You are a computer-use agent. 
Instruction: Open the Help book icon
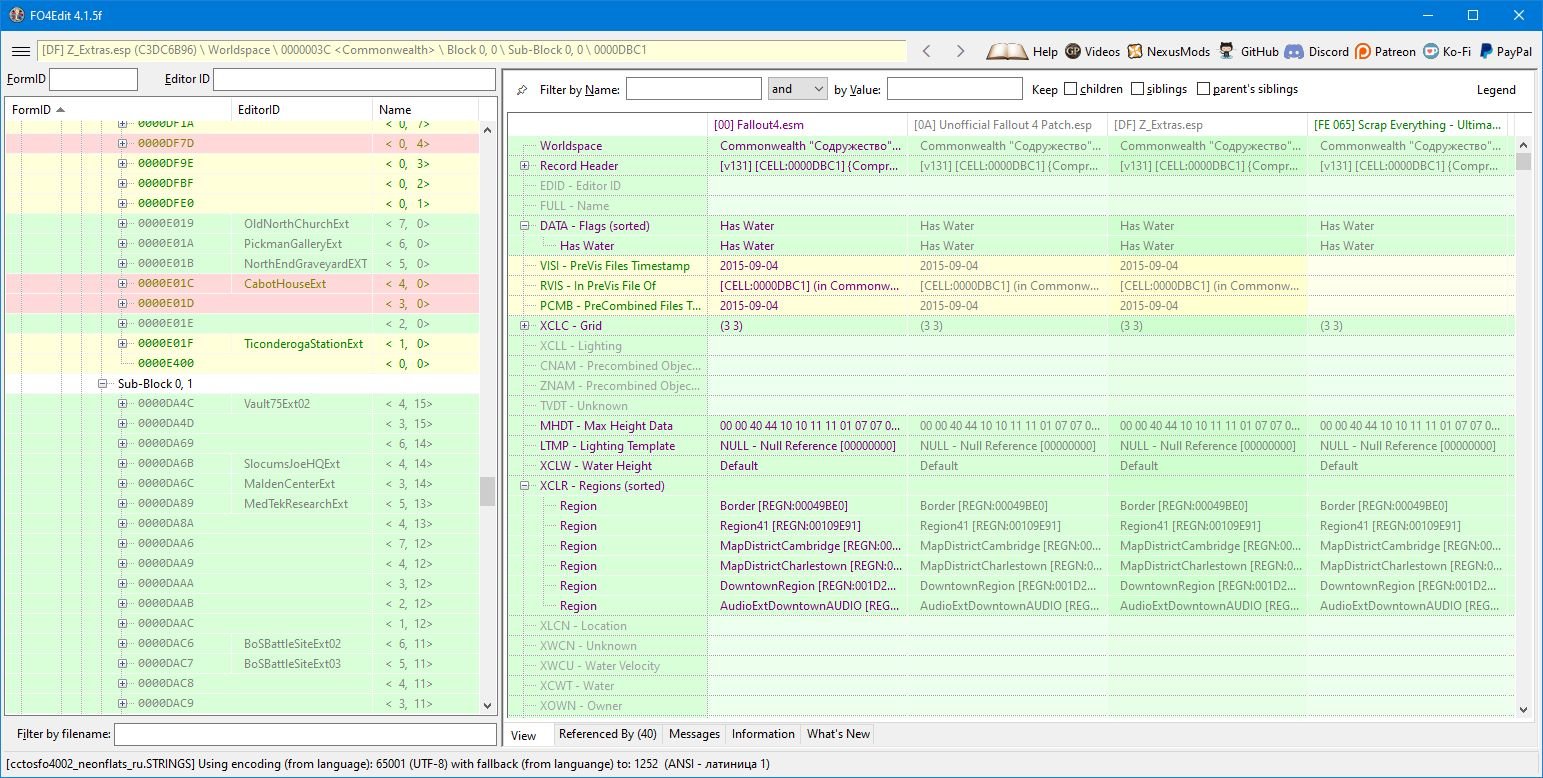click(x=1008, y=51)
